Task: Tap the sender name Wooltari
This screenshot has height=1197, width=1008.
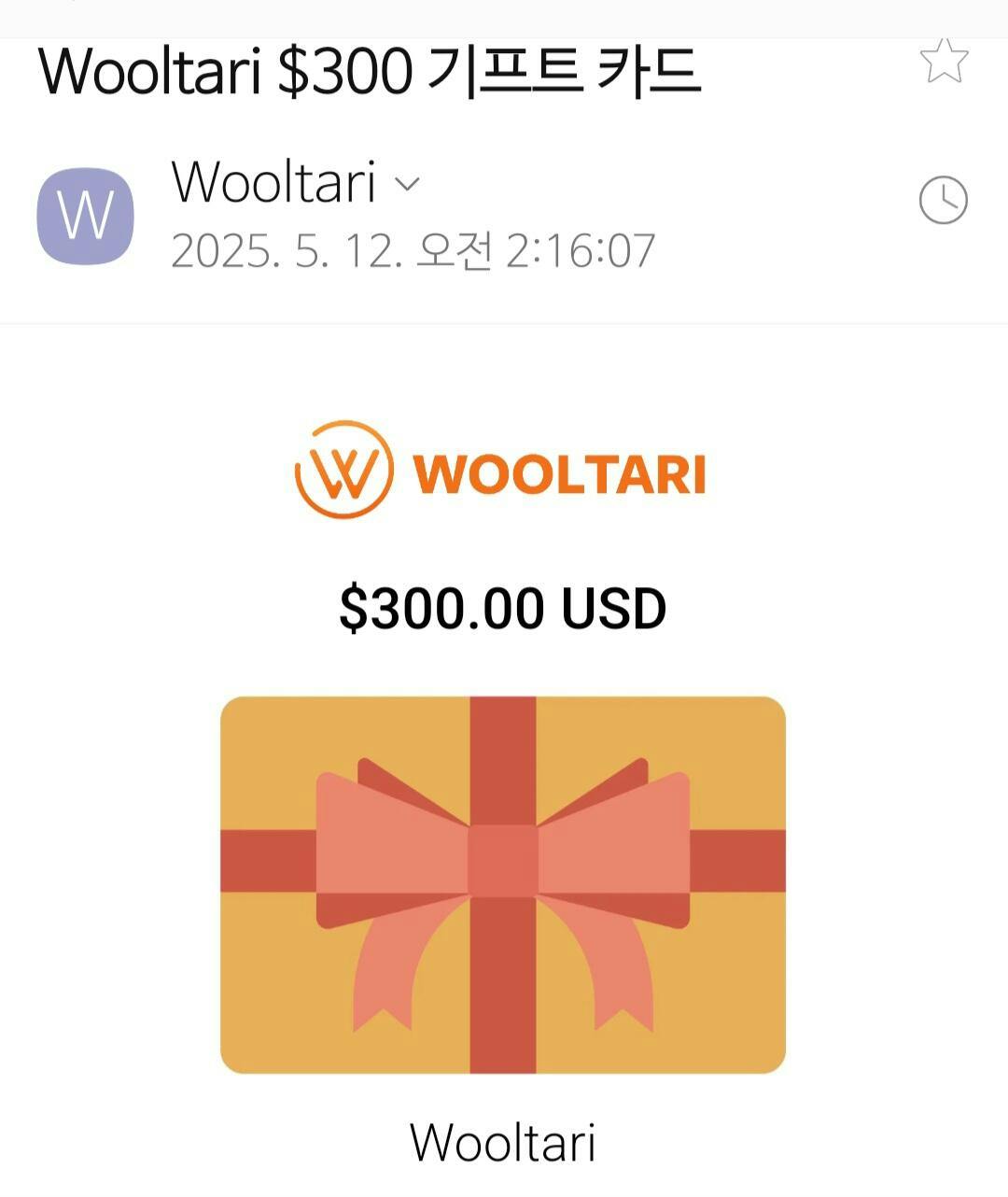Action: tap(273, 182)
